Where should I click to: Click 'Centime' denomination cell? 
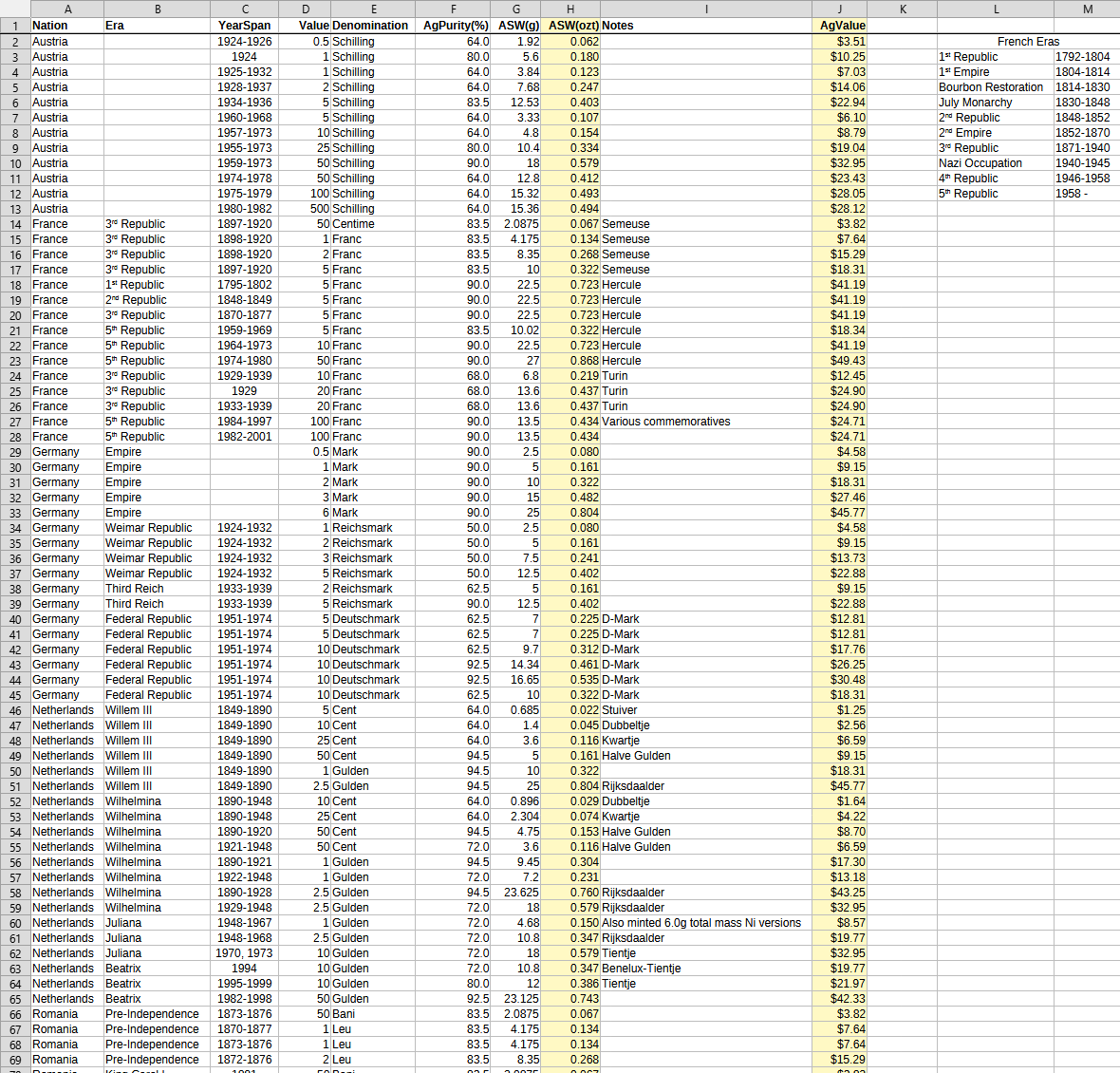pos(373,223)
